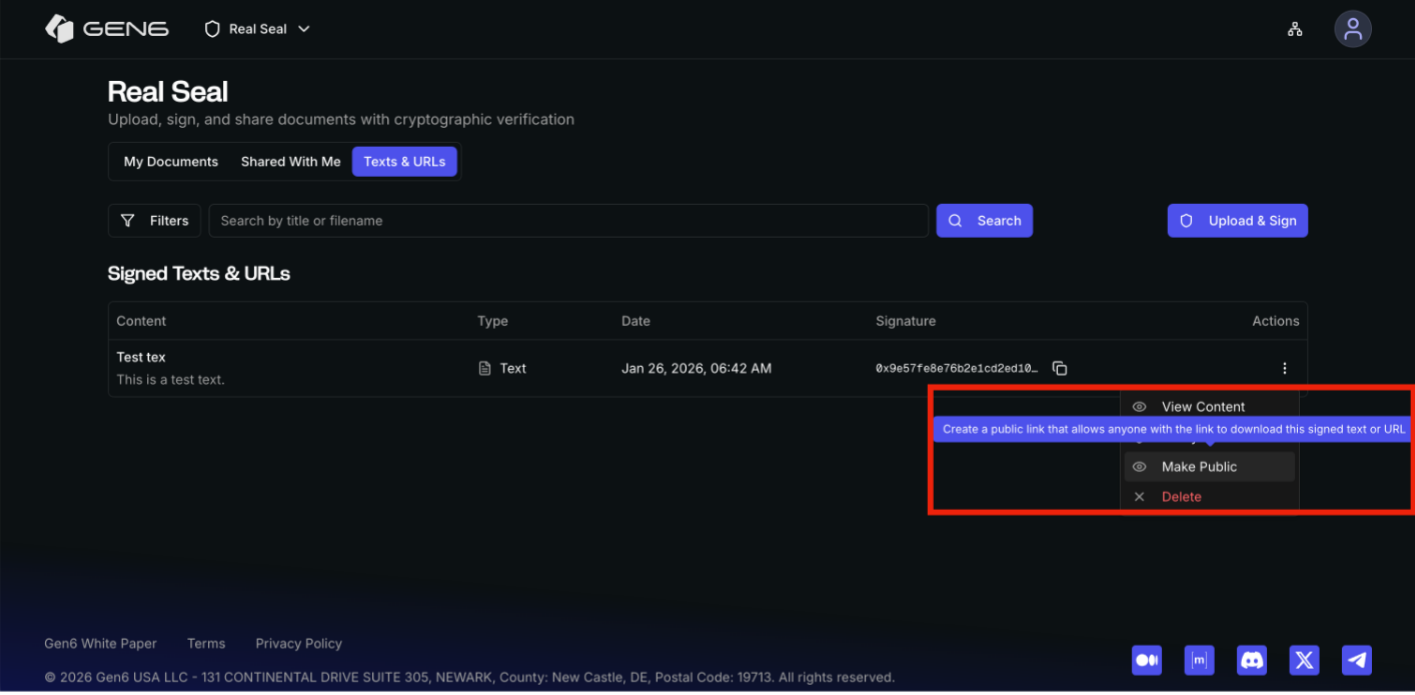This screenshot has height=695, width=1415.
Task: Switch to the Shared With Me tab
Action: point(290,162)
